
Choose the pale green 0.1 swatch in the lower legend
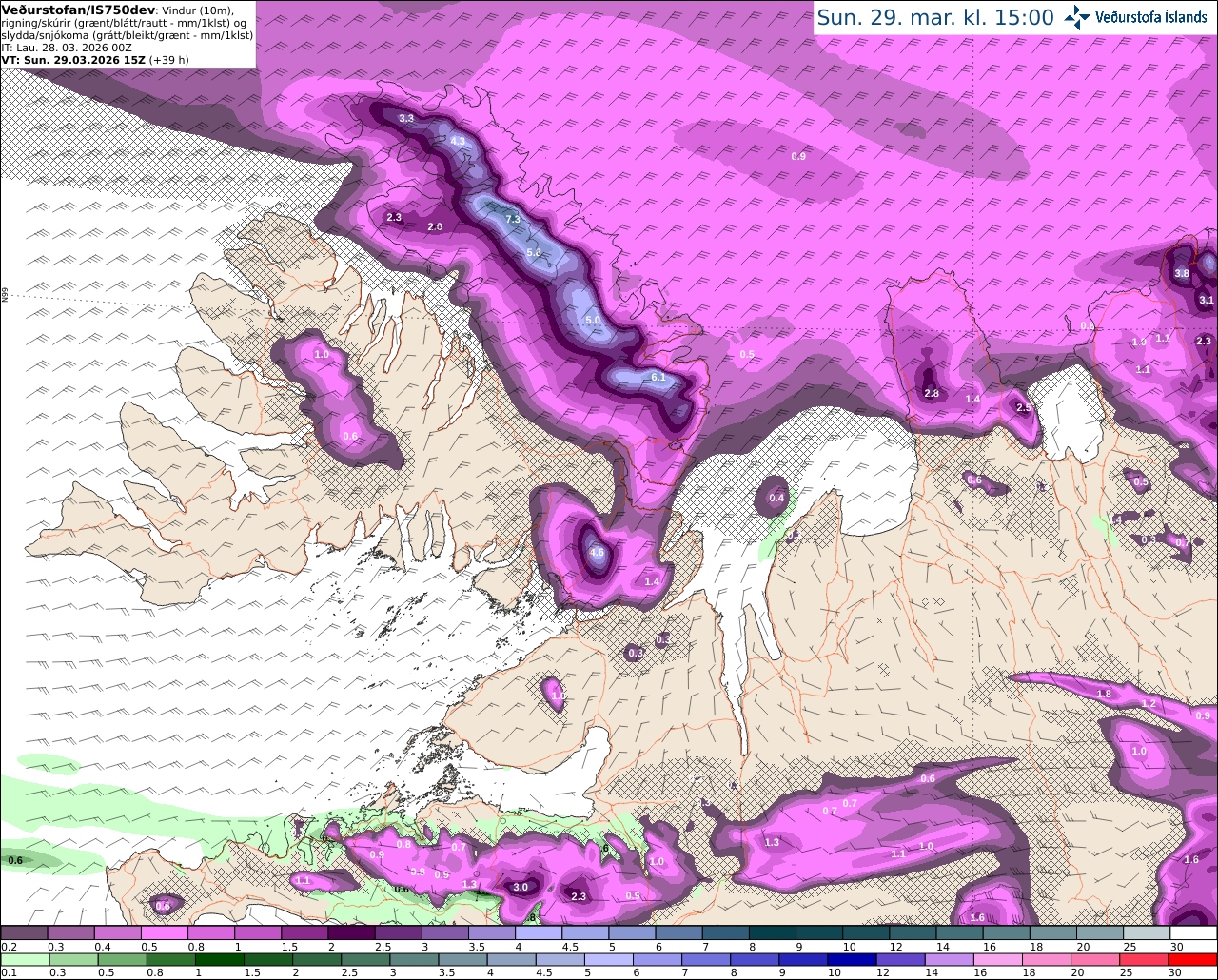click(x=24, y=959)
